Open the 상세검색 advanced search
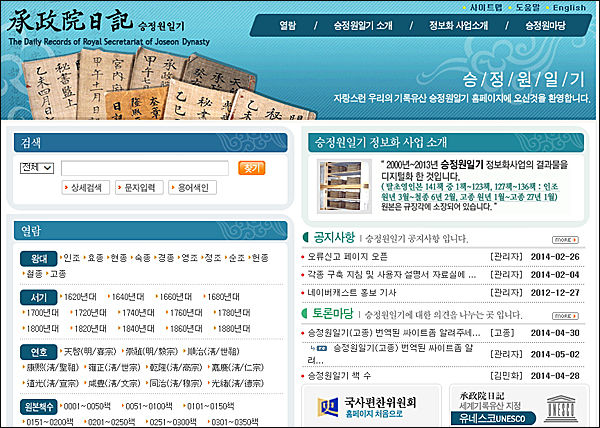 86,187
